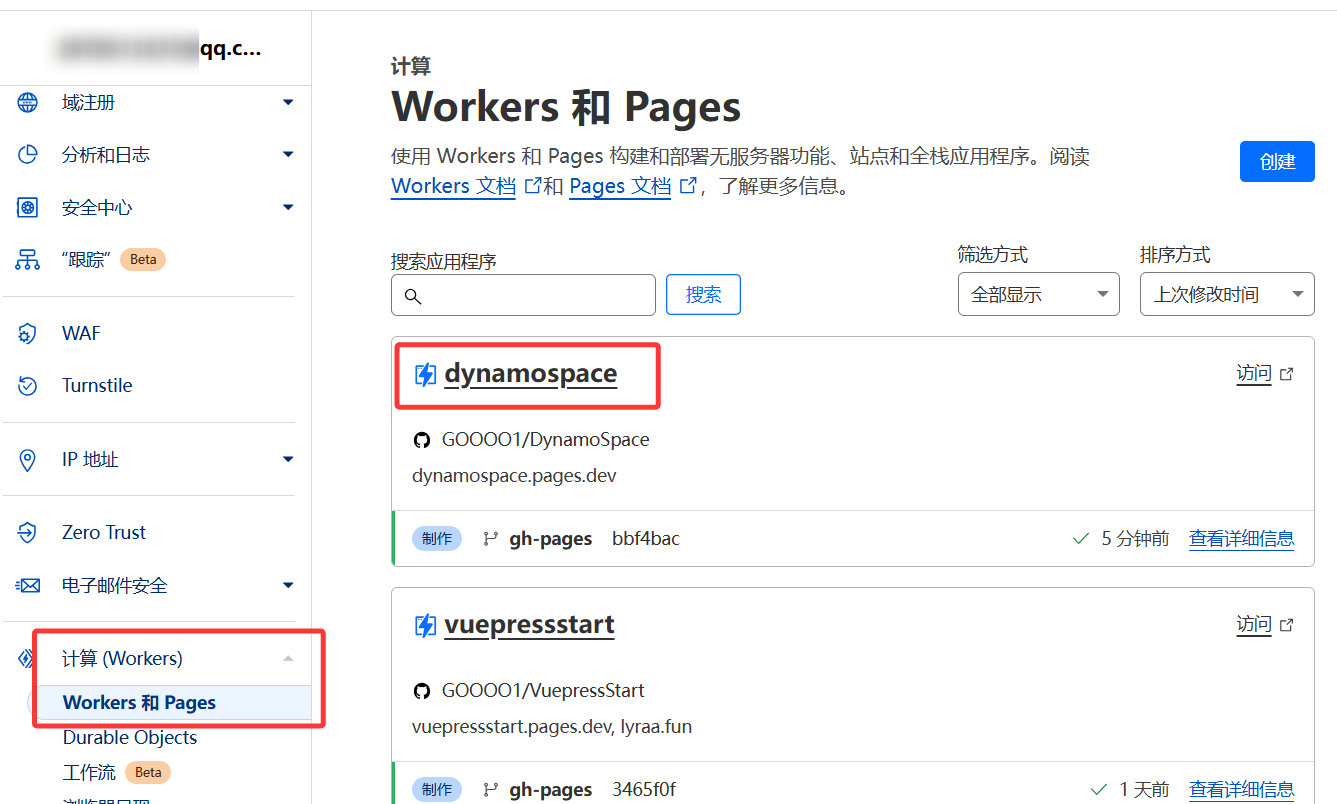The image size is (1337, 804).
Task: Click the Zero Trust icon
Action: point(28,532)
